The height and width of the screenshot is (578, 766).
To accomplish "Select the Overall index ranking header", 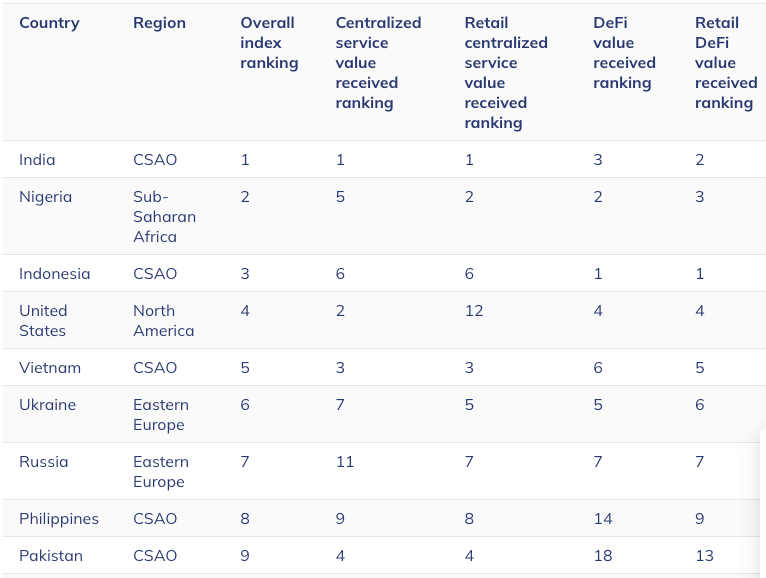I will pos(269,43).
